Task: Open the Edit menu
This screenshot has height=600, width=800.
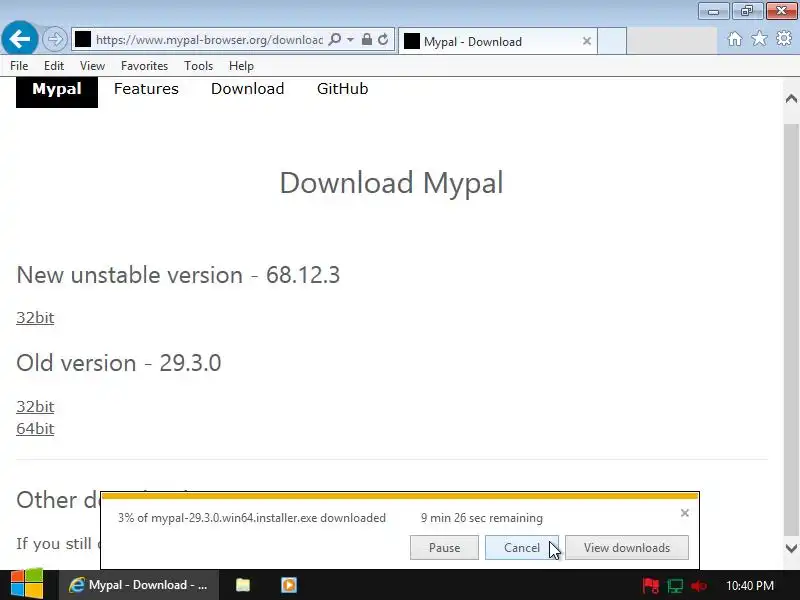Action: [x=54, y=66]
